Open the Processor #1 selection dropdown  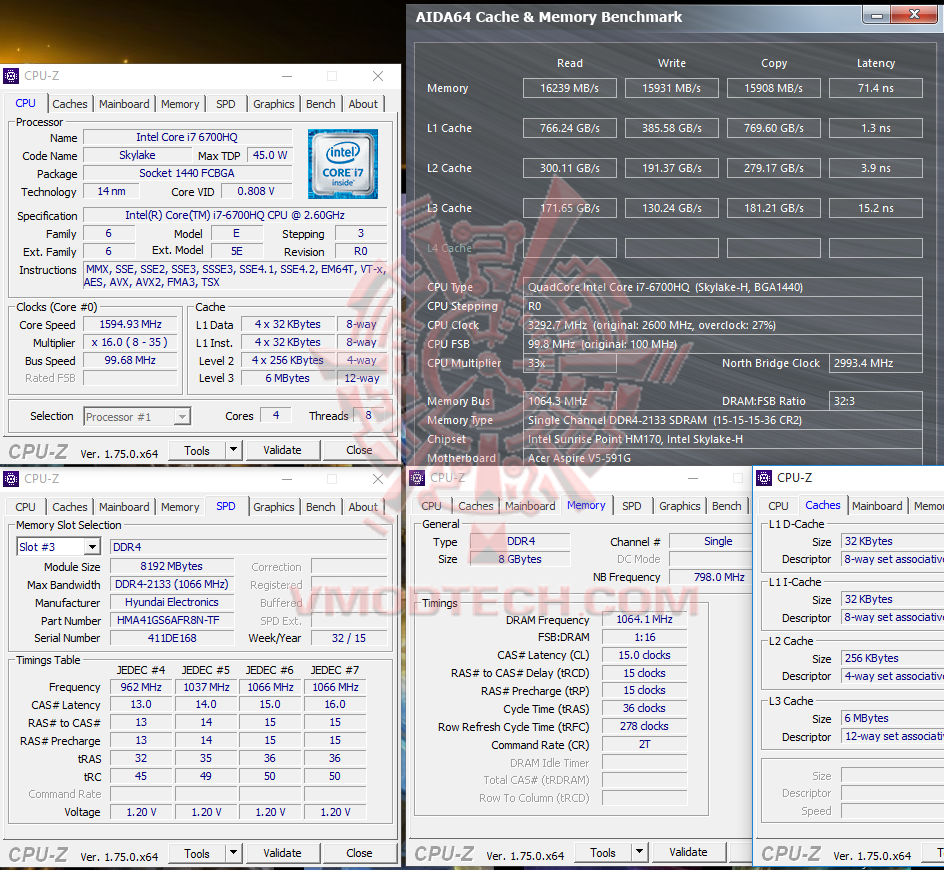(x=182, y=417)
